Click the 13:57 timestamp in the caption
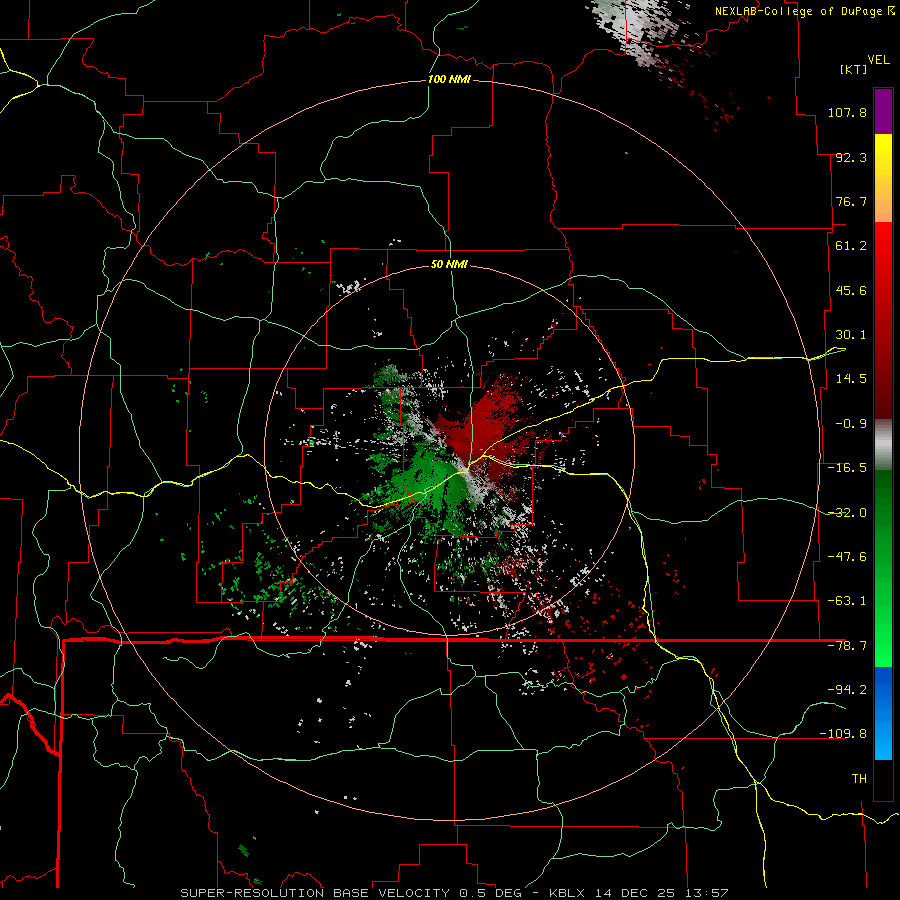The image size is (900, 900). coord(708,893)
